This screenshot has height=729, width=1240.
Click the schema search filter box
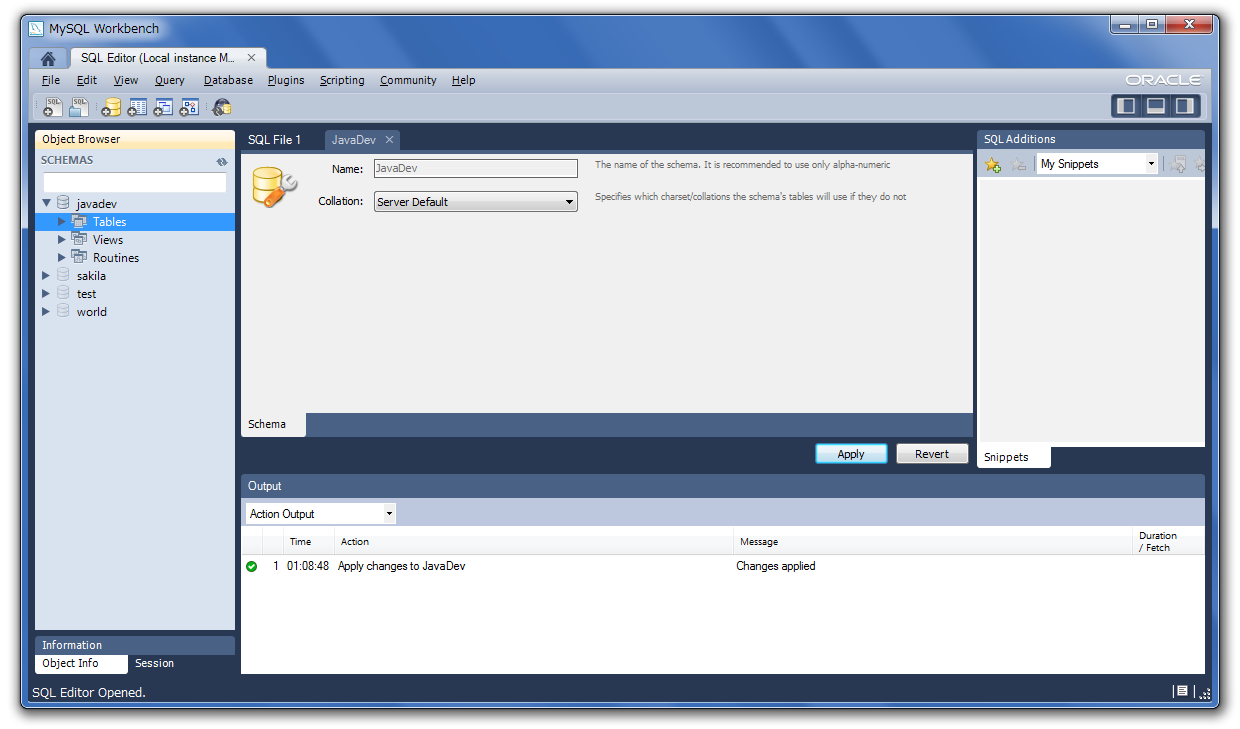click(135, 183)
